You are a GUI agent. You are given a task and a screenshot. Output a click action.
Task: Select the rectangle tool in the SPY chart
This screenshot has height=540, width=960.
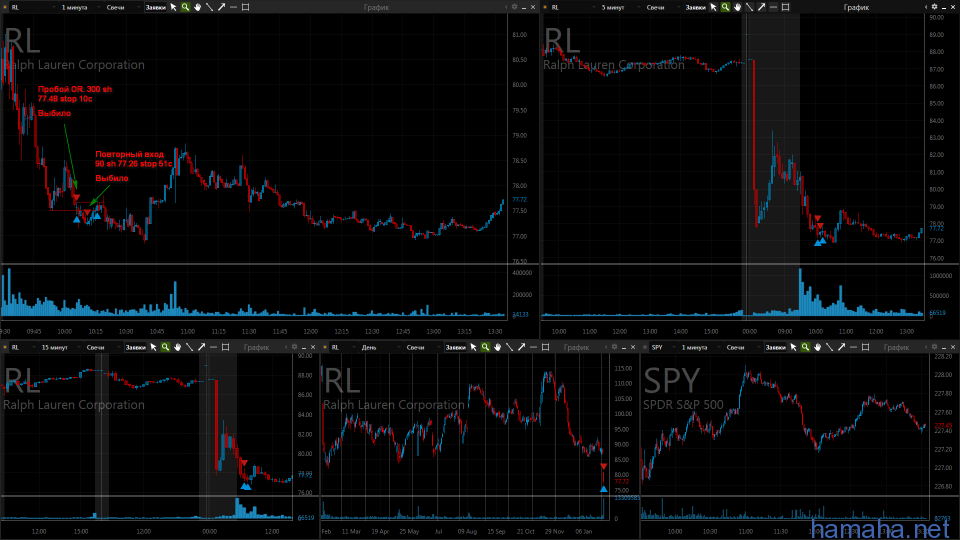click(x=866, y=347)
